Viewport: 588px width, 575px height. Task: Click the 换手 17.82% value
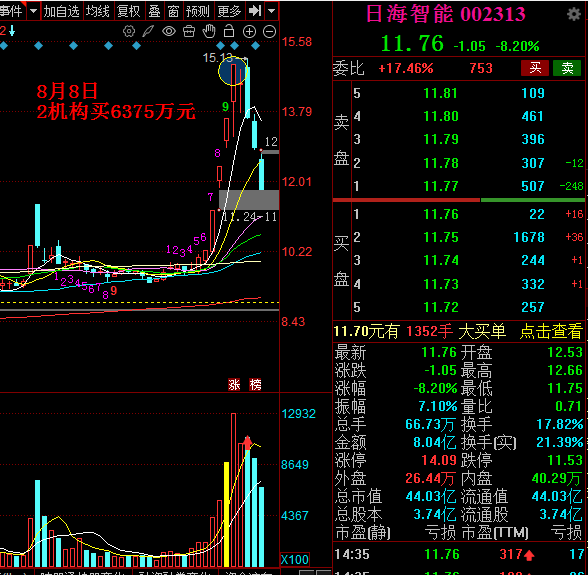click(560, 424)
